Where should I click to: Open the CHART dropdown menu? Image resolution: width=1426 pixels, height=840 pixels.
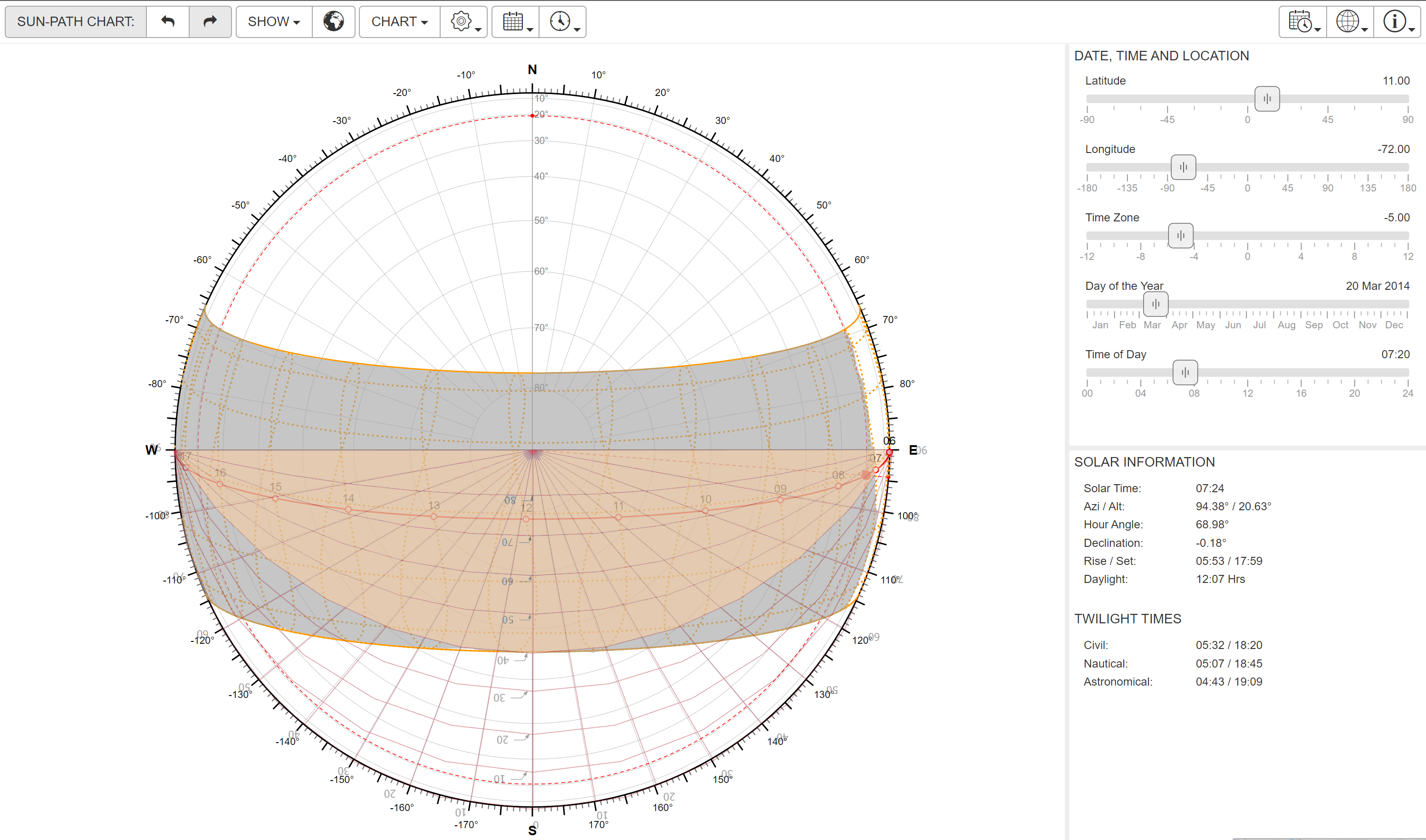(399, 21)
